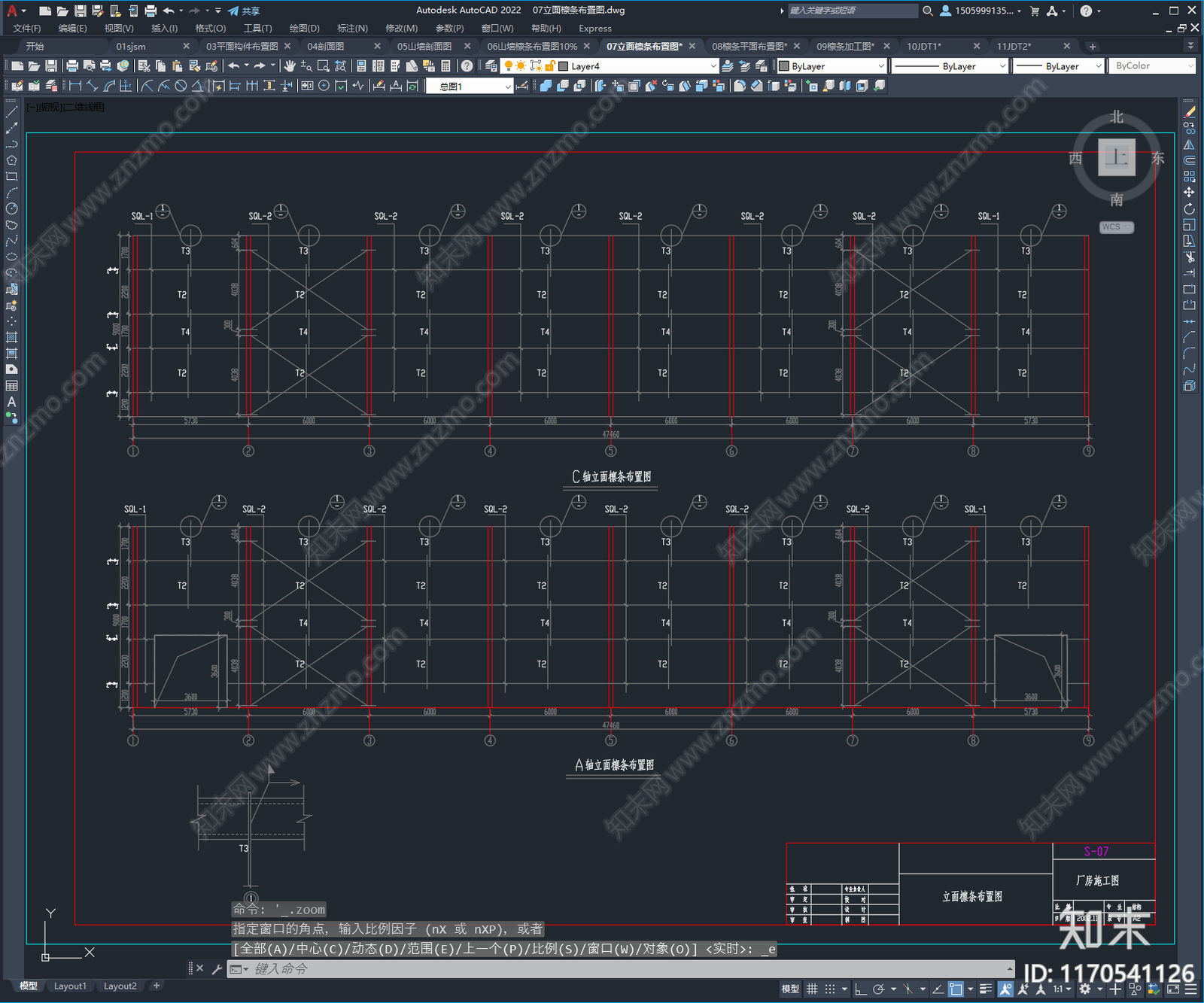Select the Zoom Window icon
1204x1003 pixels.
324,66
